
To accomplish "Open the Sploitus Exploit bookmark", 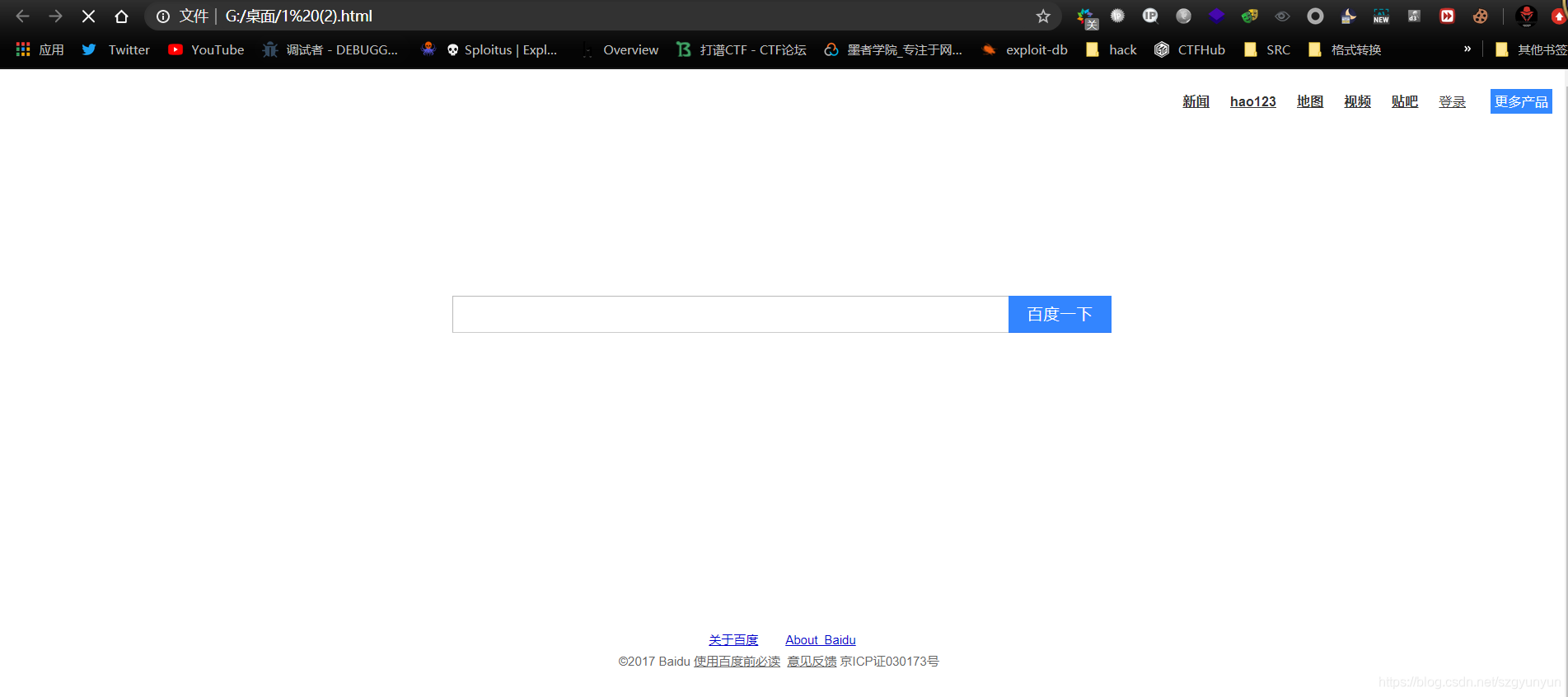I will 502,49.
